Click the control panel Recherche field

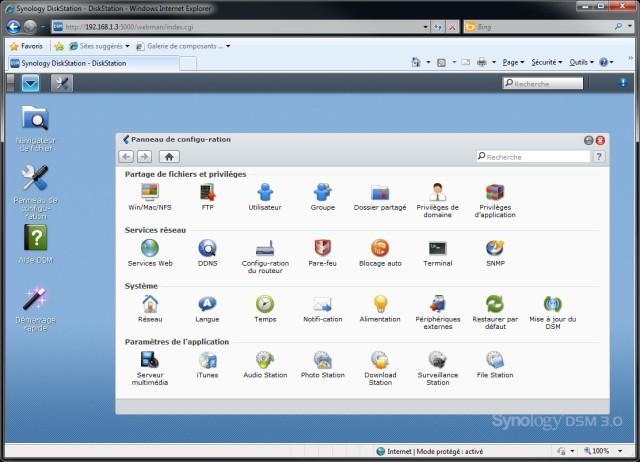pos(533,157)
